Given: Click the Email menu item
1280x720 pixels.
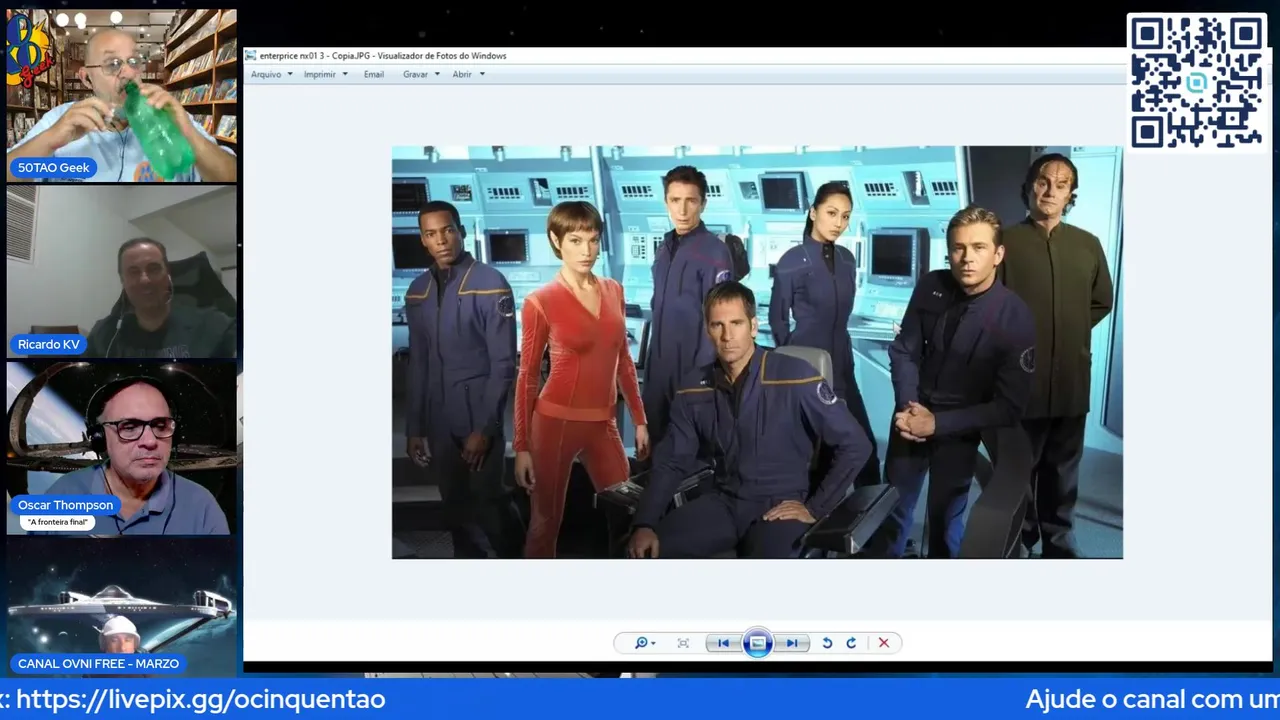Looking at the screenshot, I should 373,74.
